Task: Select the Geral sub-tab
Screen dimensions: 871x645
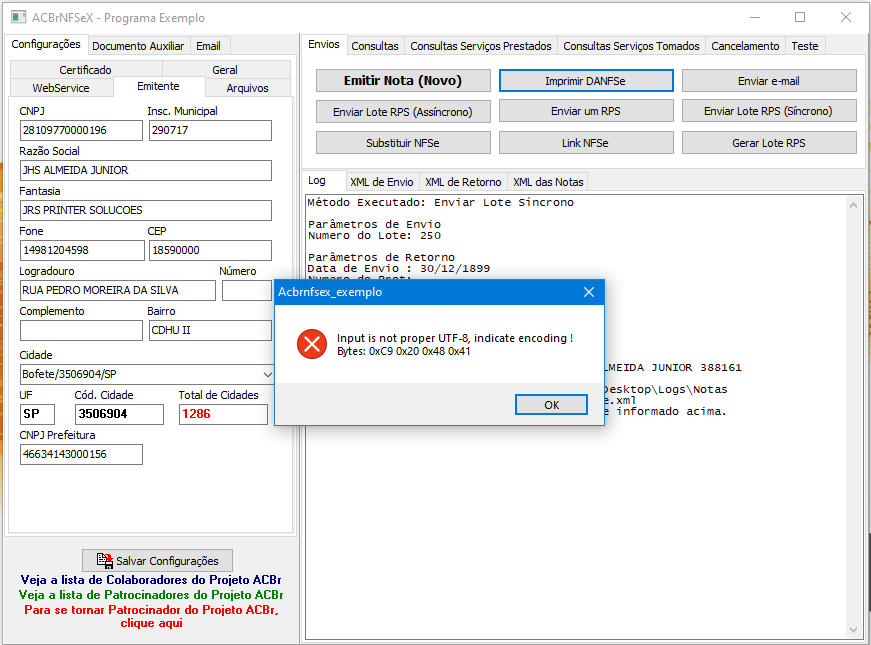Action: (225, 70)
